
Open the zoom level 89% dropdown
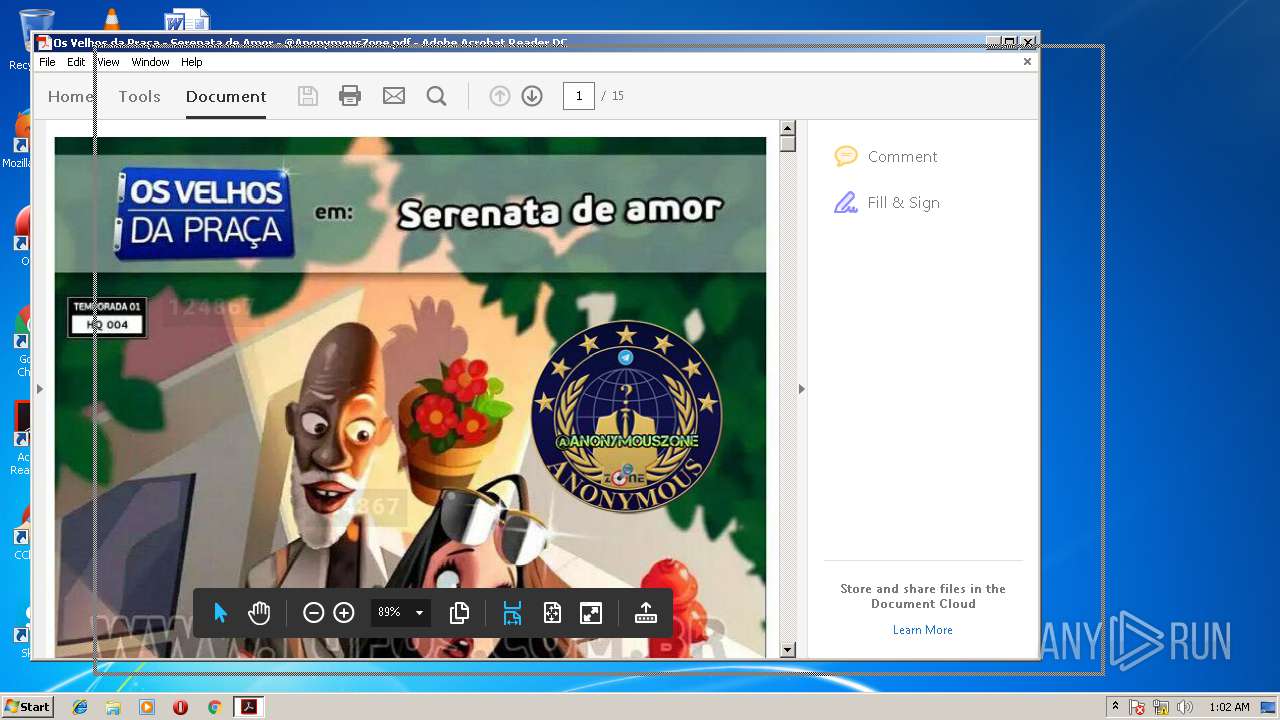(401, 613)
